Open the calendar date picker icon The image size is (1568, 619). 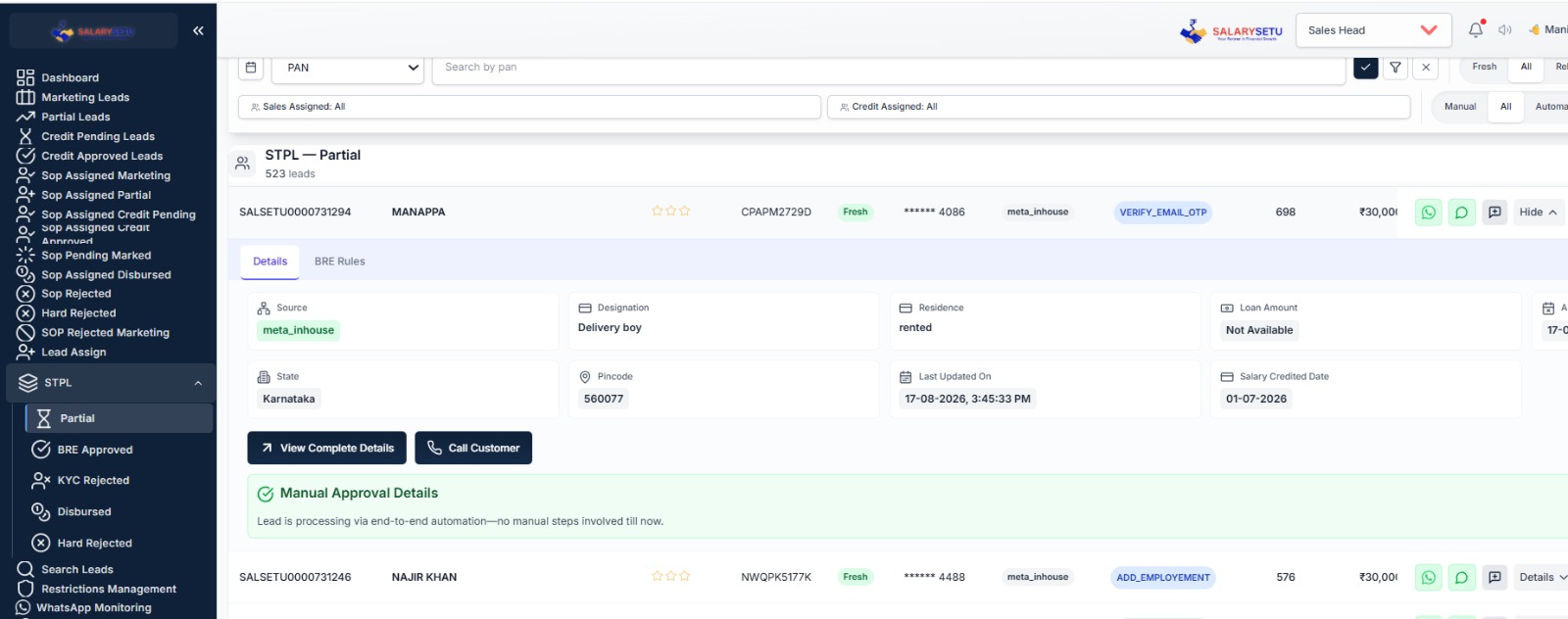251,68
